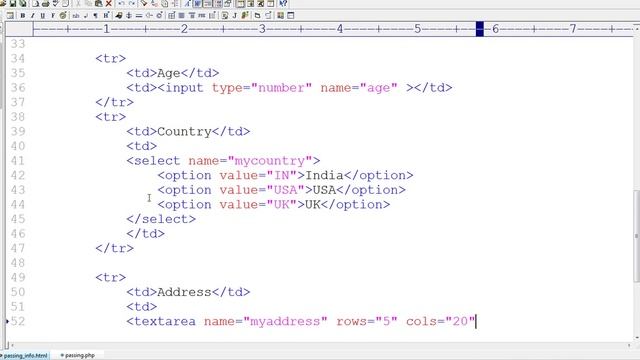The width and height of the screenshot is (640, 360).
Task: Click the Print icon
Action: click(x=45, y=3)
